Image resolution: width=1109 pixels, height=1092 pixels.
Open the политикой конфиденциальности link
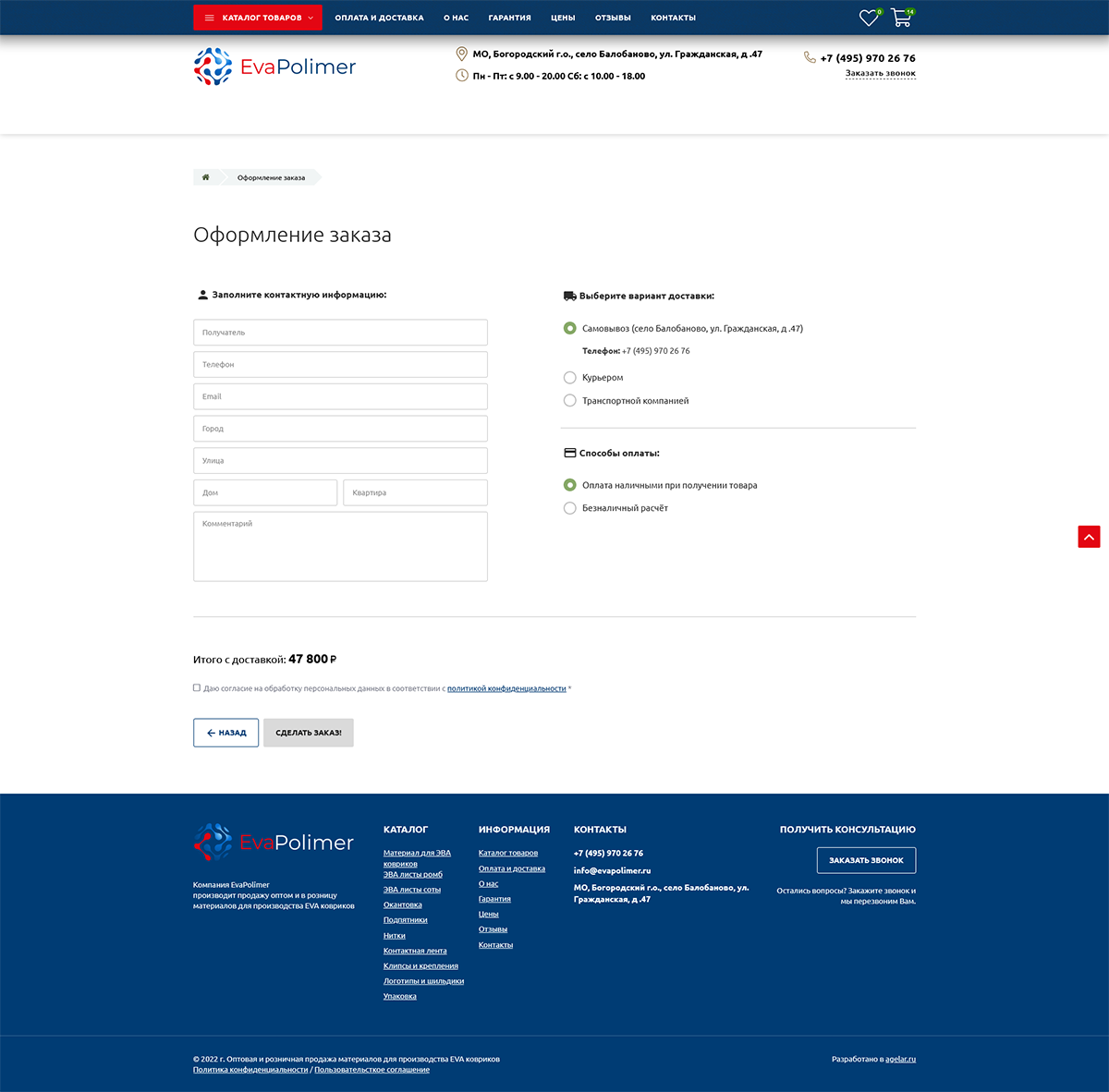506,688
